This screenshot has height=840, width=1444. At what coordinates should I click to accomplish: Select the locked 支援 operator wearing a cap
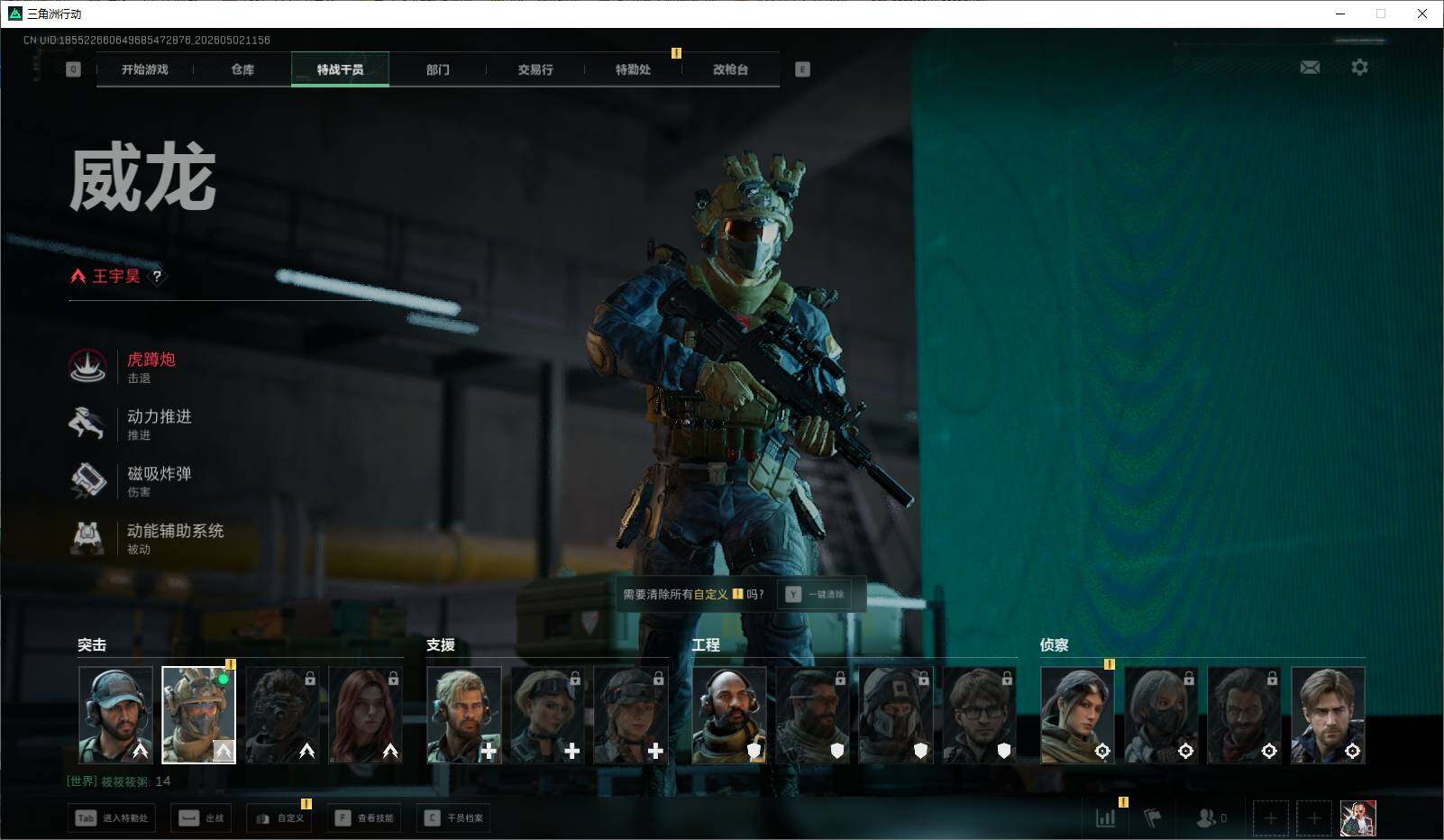pyautogui.click(x=630, y=715)
